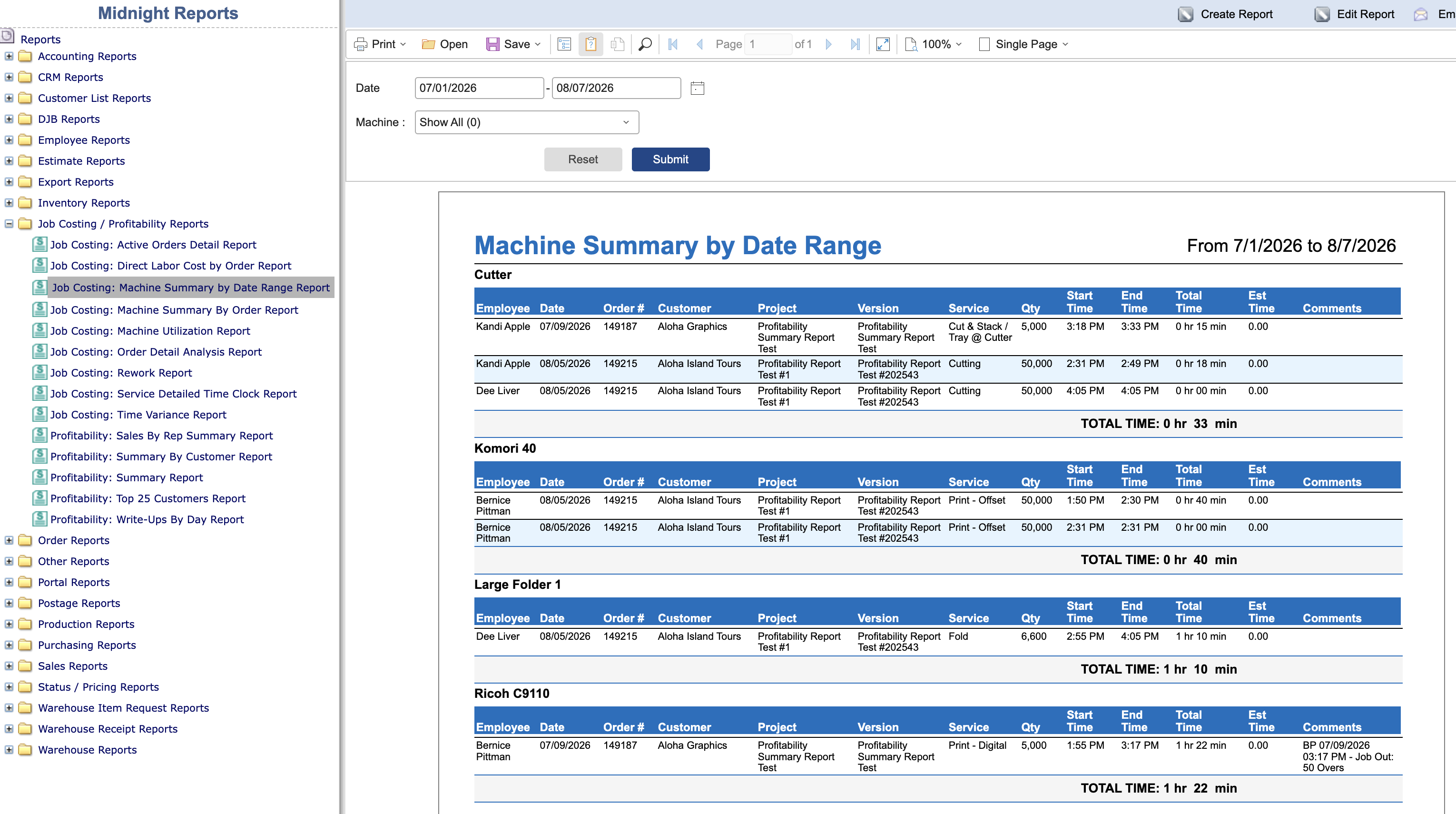
Task: Click the Single Page view icon
Action: click(x=984, y=44)
